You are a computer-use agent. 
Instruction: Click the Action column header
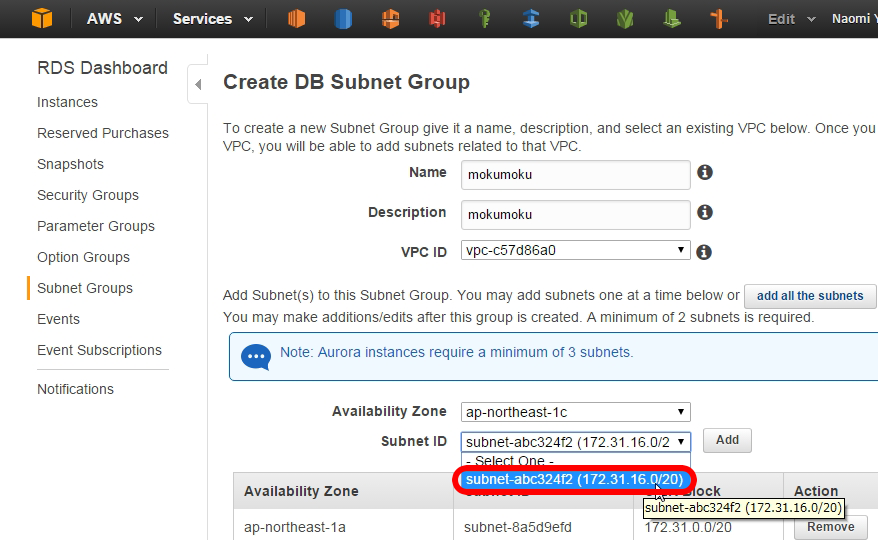[x=816, y=491]
